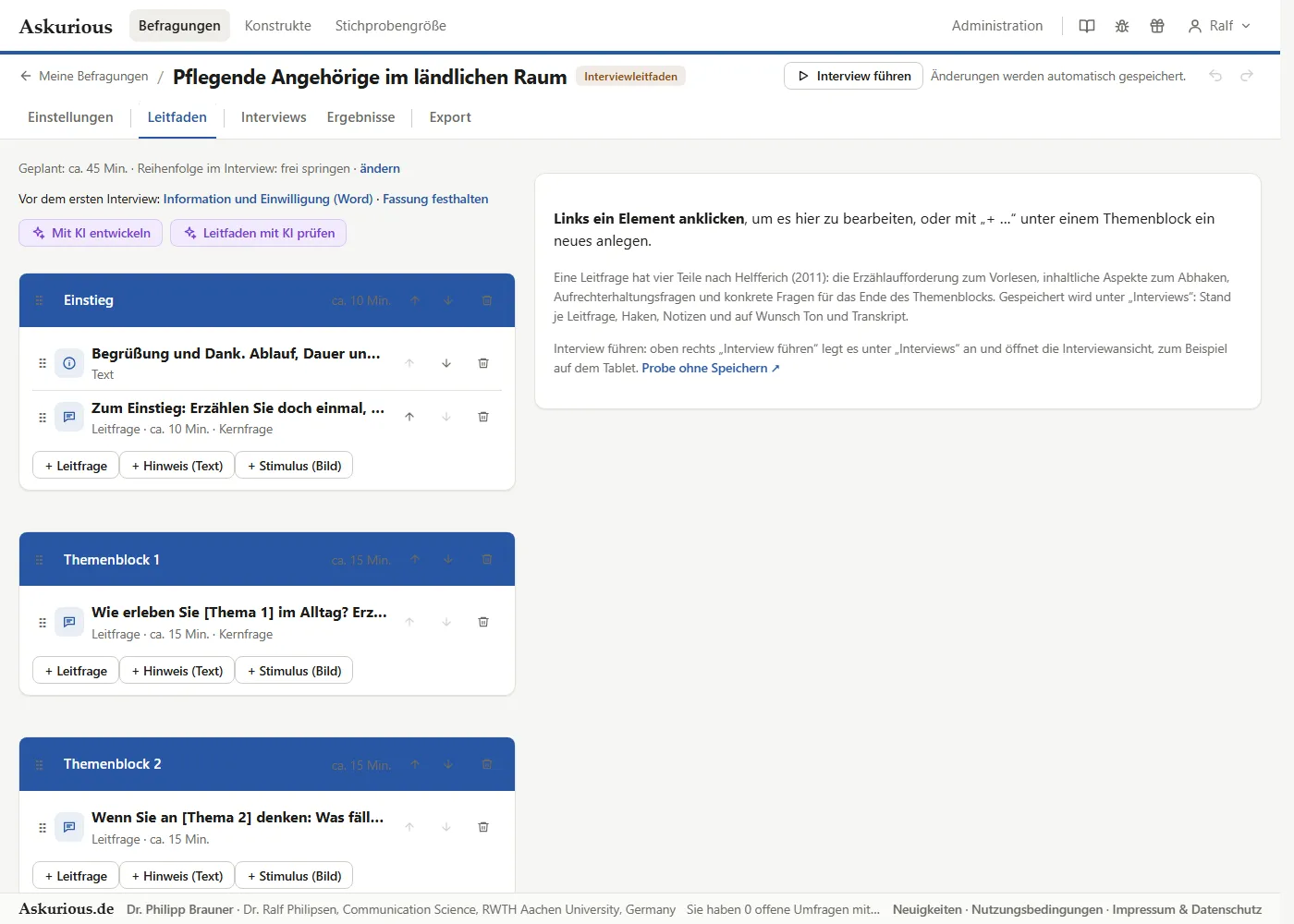Delete the Themenblock 2 block
The width and height of the screenshot is (1294, 924).
(487, 764)
